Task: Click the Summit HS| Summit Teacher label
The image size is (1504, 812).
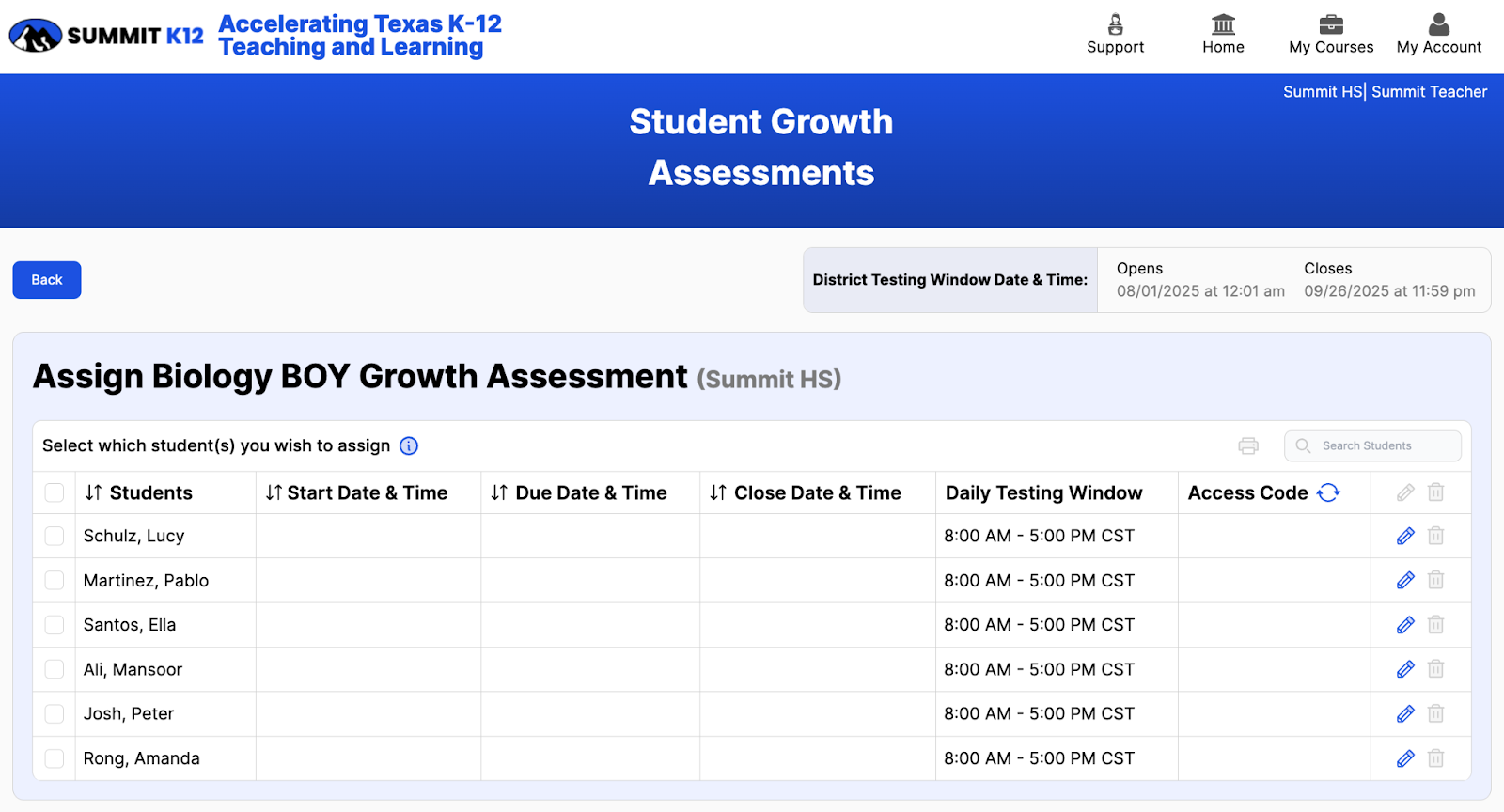Action: click(1385, 91)
